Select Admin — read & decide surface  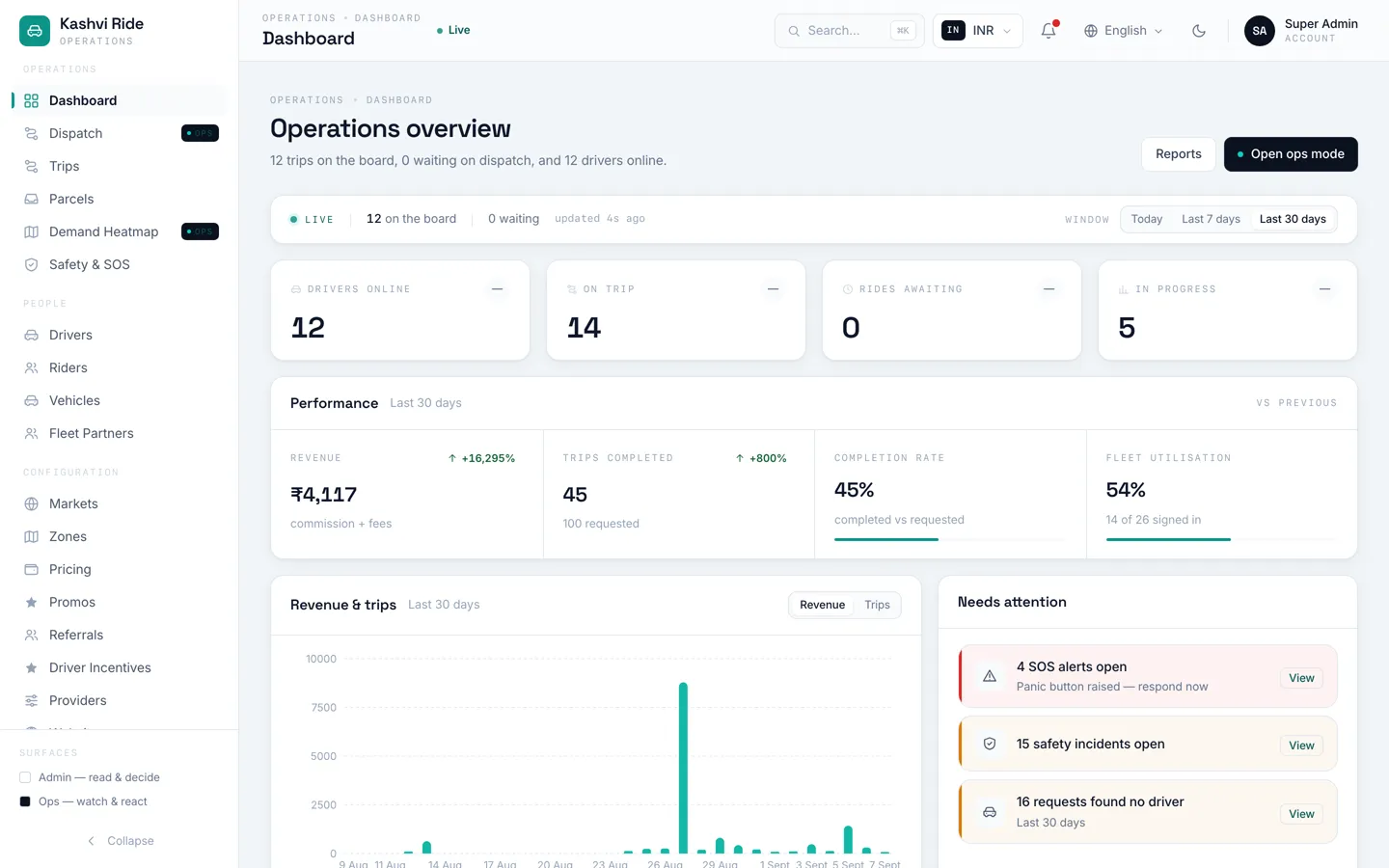click(x=90, y=777)
